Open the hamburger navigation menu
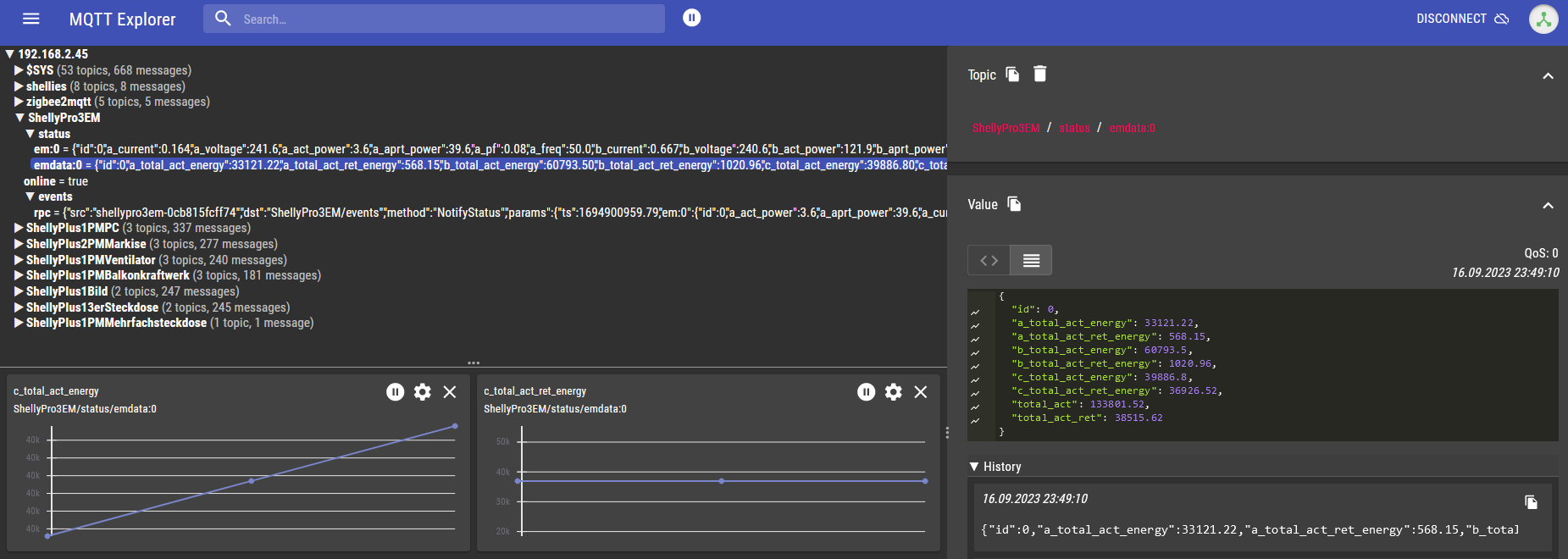This screenshot has height=559, width=1568. (x=31, y=19)
